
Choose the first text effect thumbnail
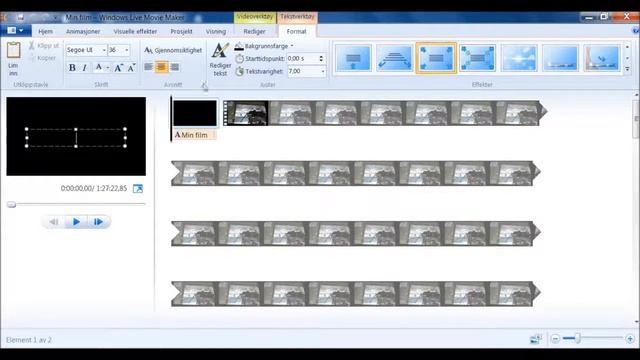coord(353,58)
